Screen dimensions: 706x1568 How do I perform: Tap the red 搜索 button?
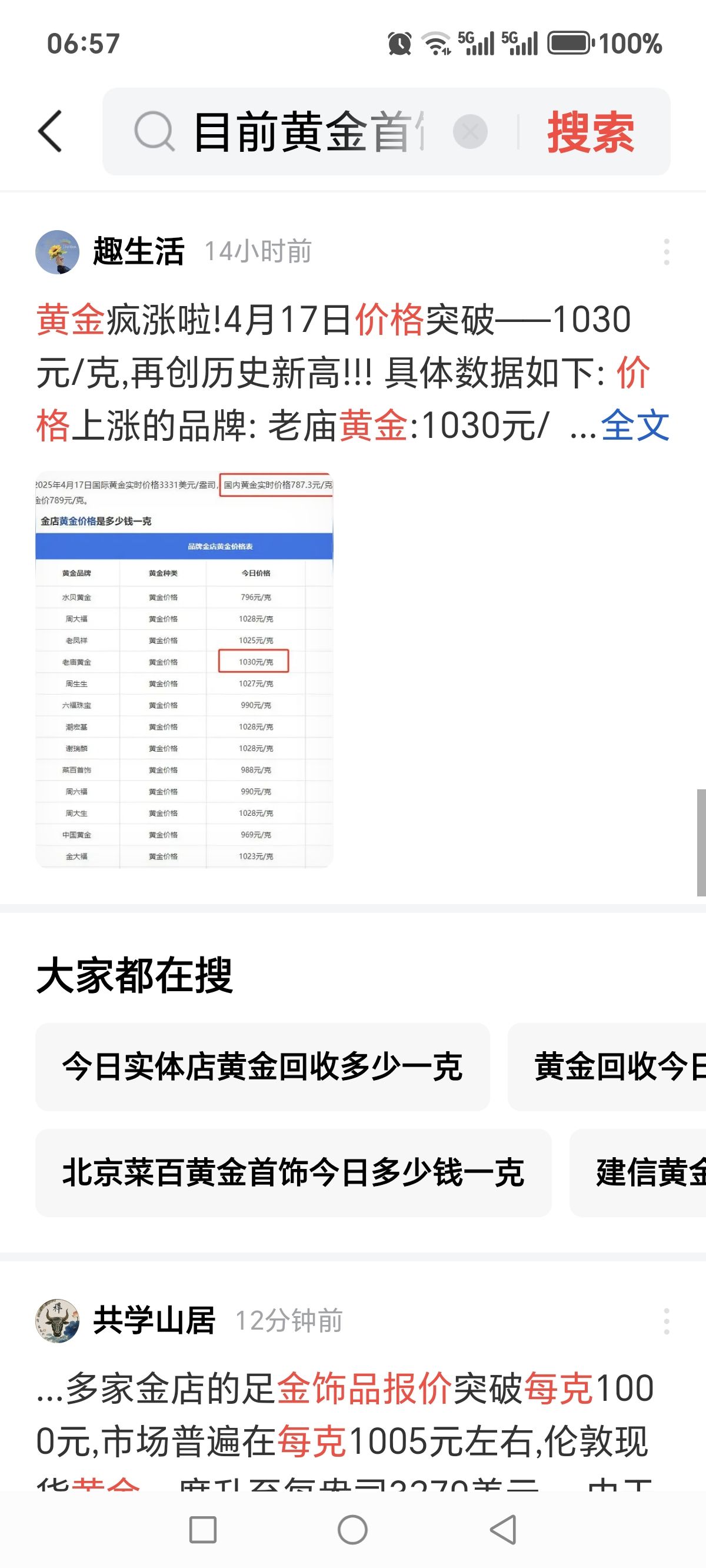click(x=590, y=132)
